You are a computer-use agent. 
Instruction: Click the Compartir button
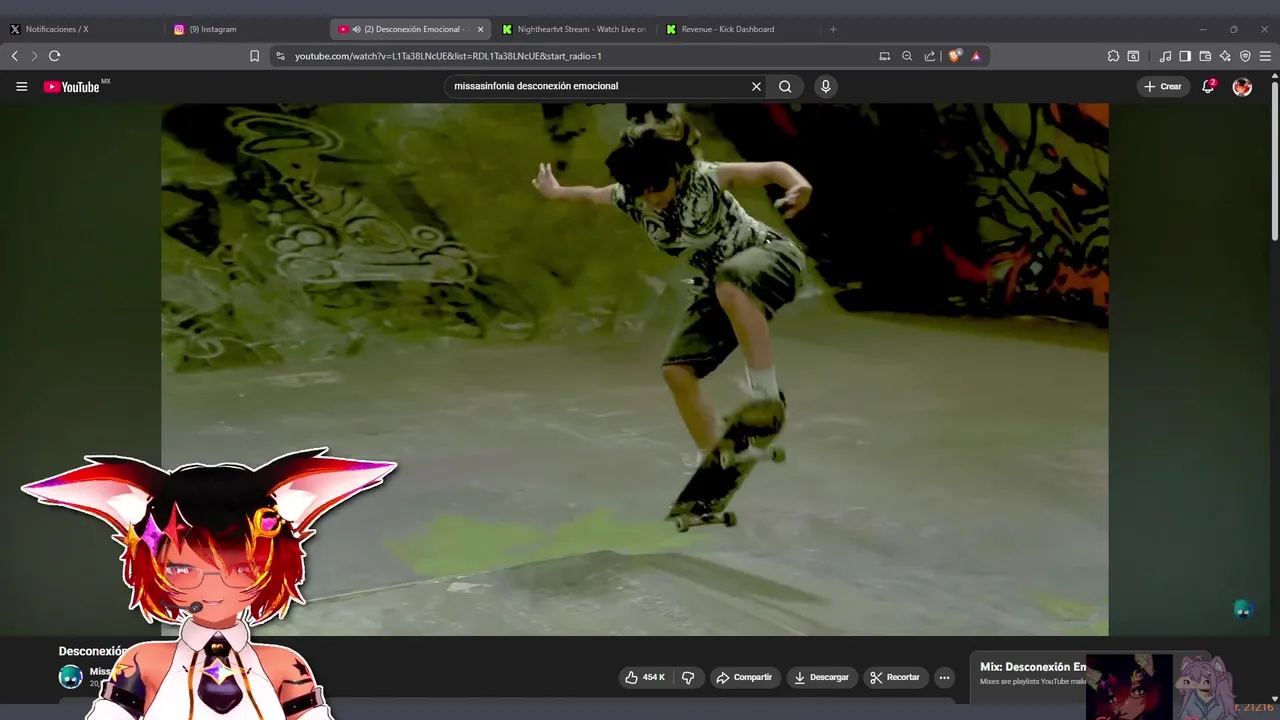[745, 677]
